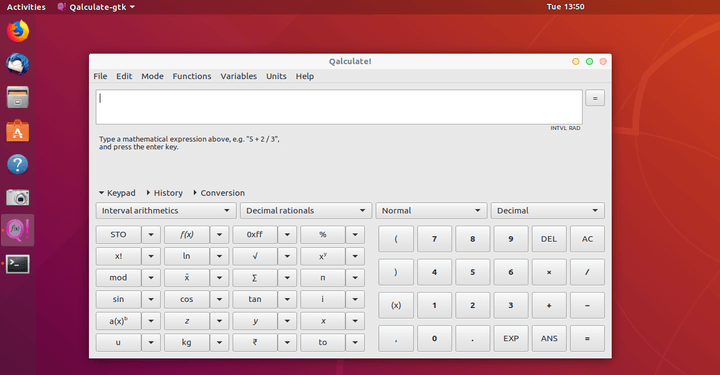Collapse the Keypad section
The image size is (720, 375).
[117, 193]
